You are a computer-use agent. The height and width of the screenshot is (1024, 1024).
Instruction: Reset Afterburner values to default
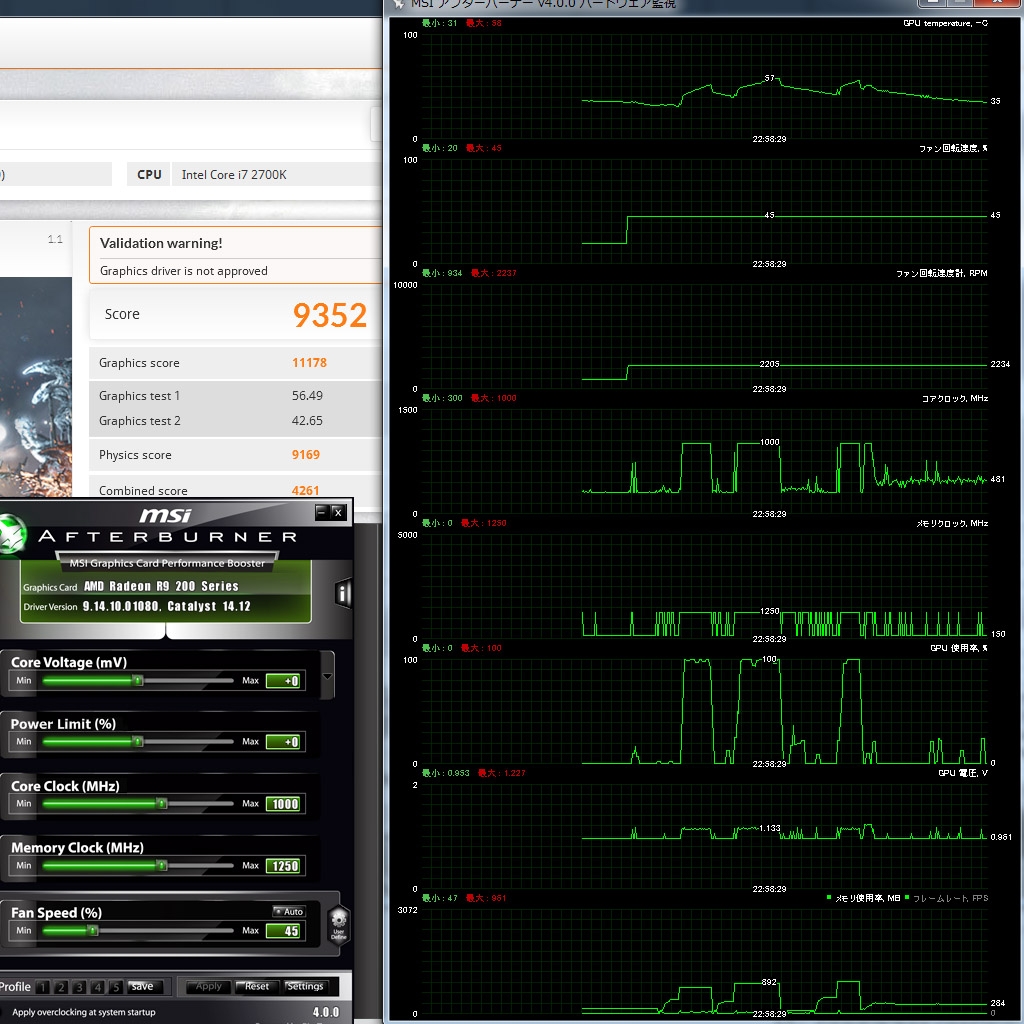pyautogui.click(x=256, y=987)
